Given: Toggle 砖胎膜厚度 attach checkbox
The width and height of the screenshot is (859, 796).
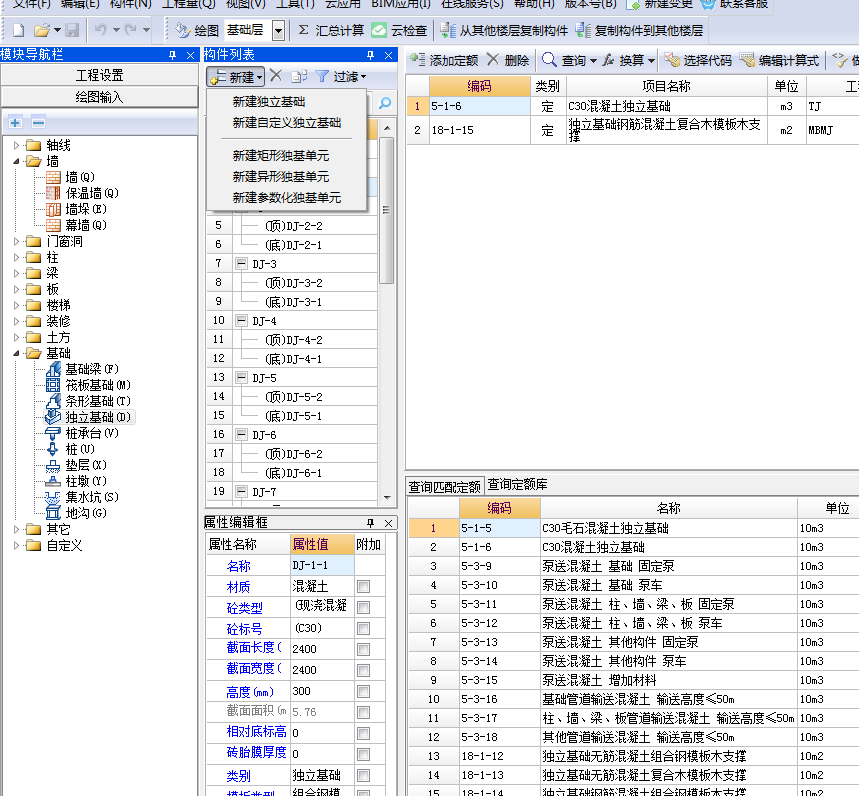Looking at the screenshot, I should pyautogui.click(x=363, y=754).
